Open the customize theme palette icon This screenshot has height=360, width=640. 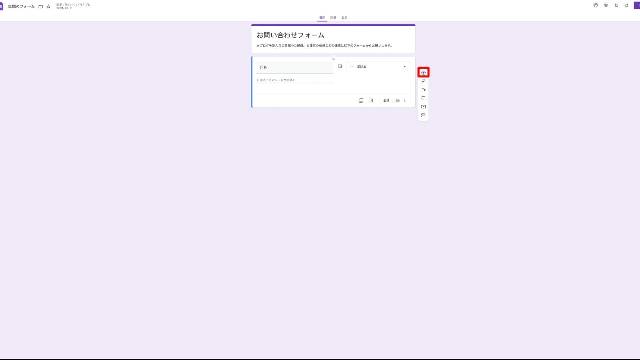click(596, 5)
